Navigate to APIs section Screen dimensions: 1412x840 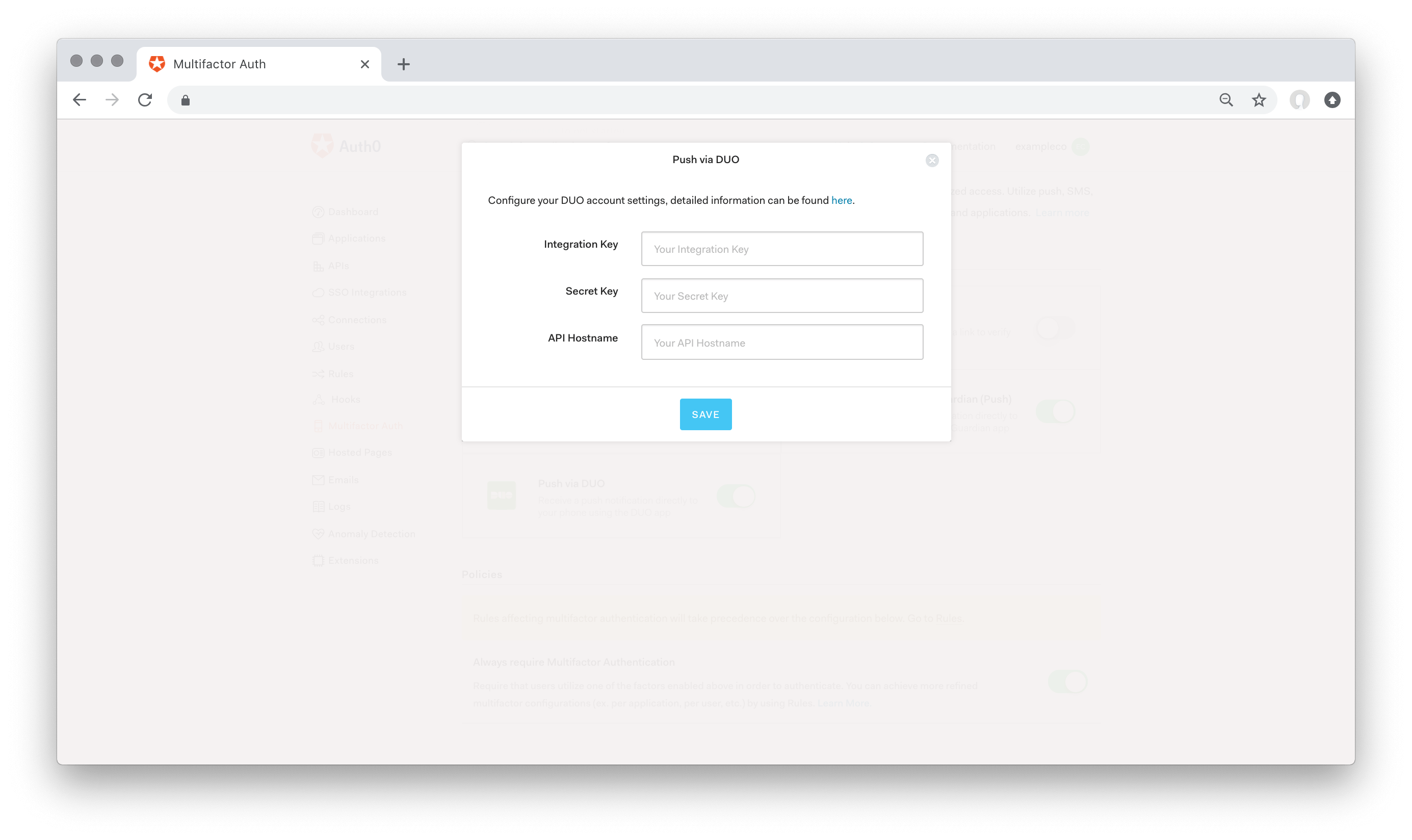(339, 265)
